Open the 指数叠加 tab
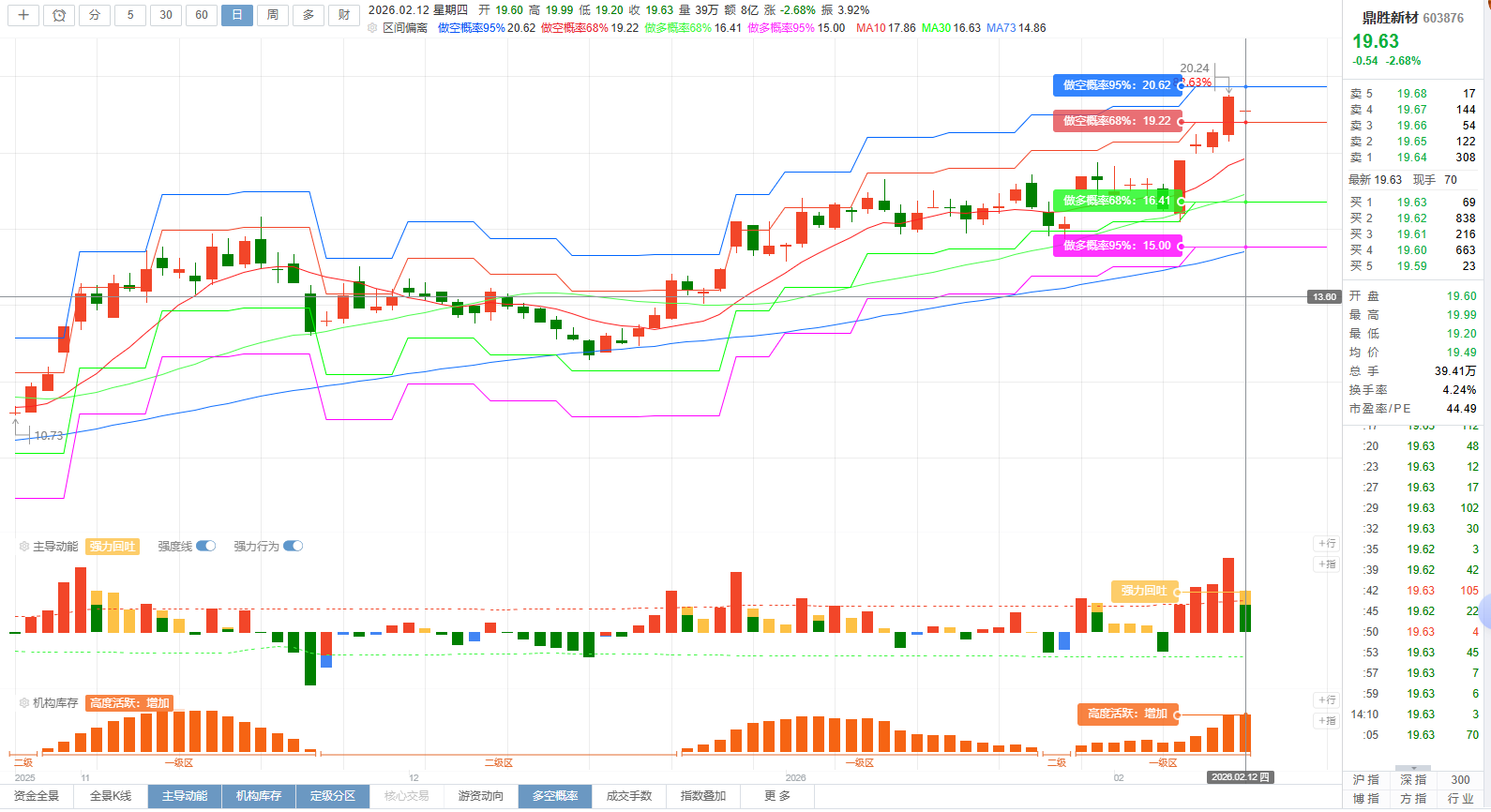 click(703, 796)
